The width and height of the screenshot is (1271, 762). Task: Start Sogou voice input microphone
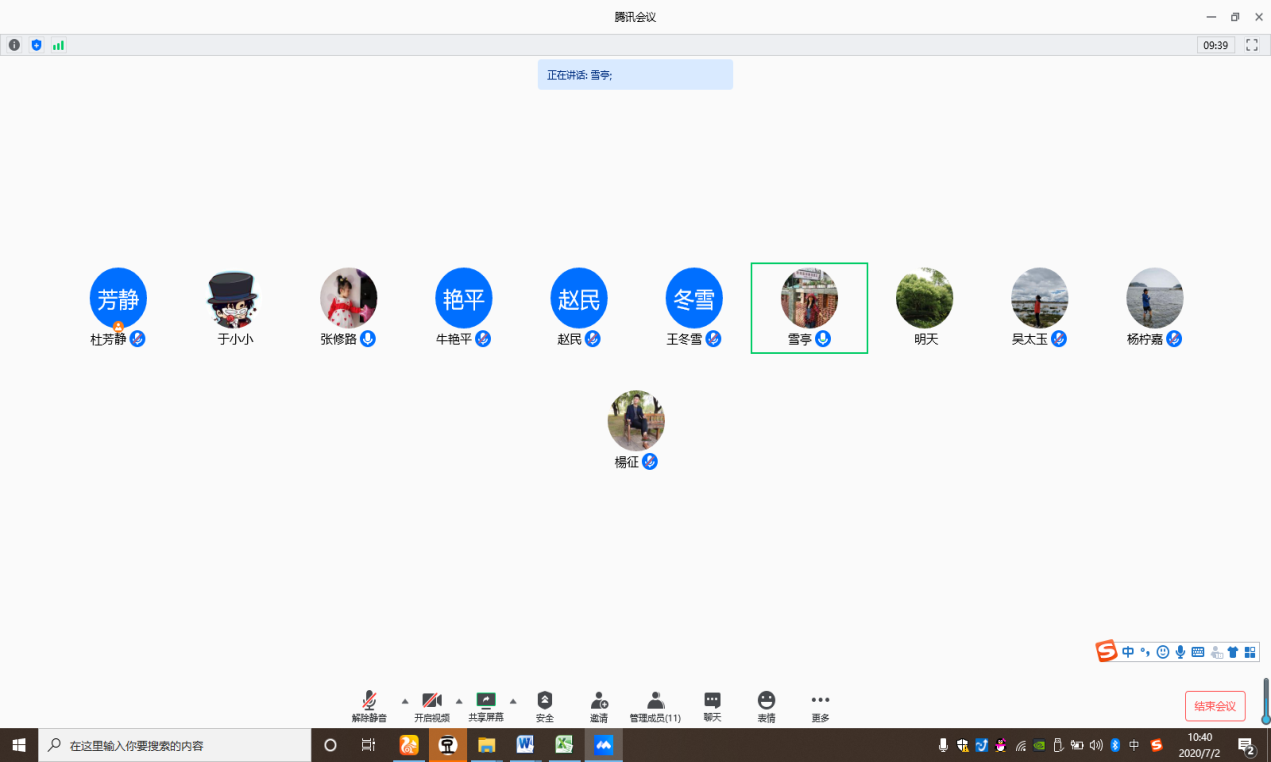click(1180, 652)
